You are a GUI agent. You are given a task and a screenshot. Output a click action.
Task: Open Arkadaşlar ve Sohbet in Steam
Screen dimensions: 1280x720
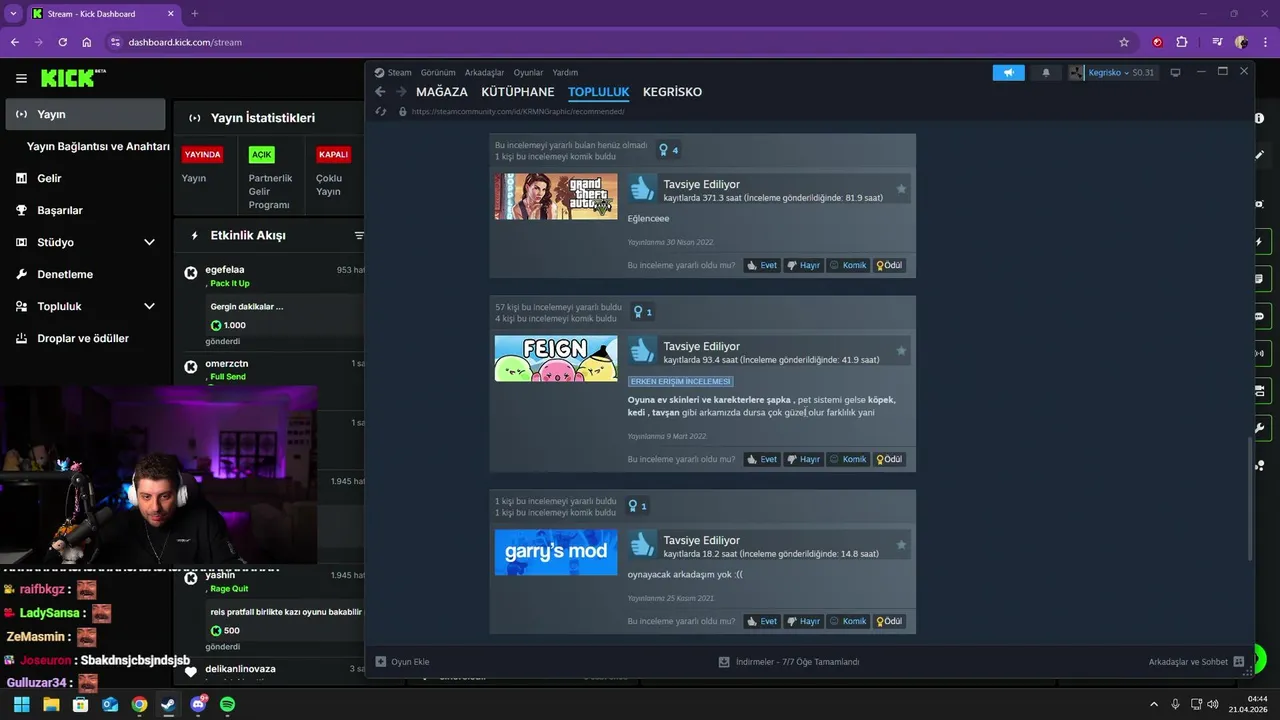pos(1196,662)
